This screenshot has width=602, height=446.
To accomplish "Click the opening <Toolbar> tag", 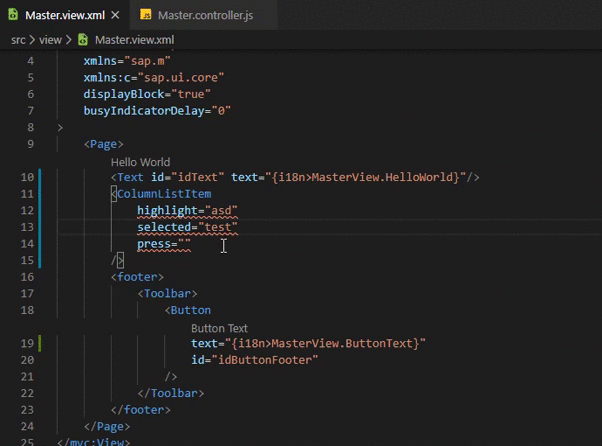I will tap(167, 294).
